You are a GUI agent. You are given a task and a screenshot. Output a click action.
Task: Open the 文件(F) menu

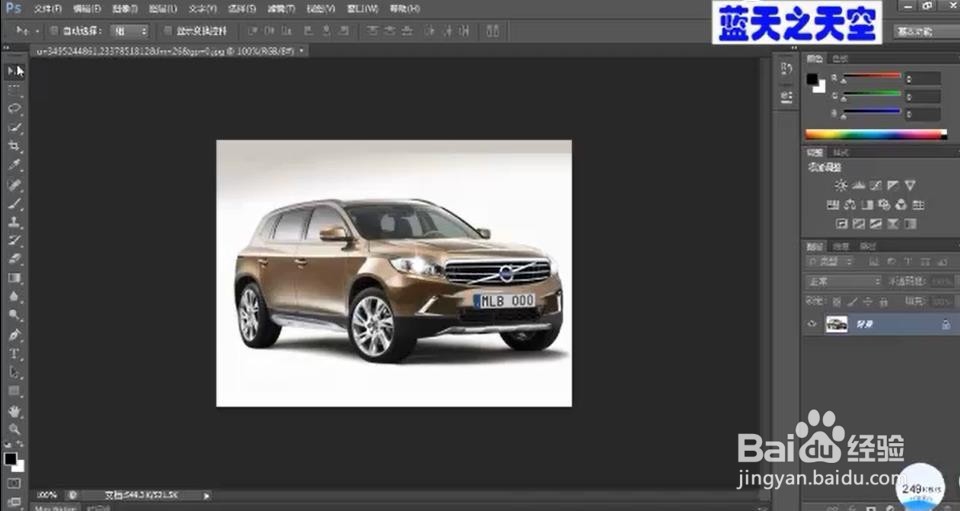pos(47,9)
